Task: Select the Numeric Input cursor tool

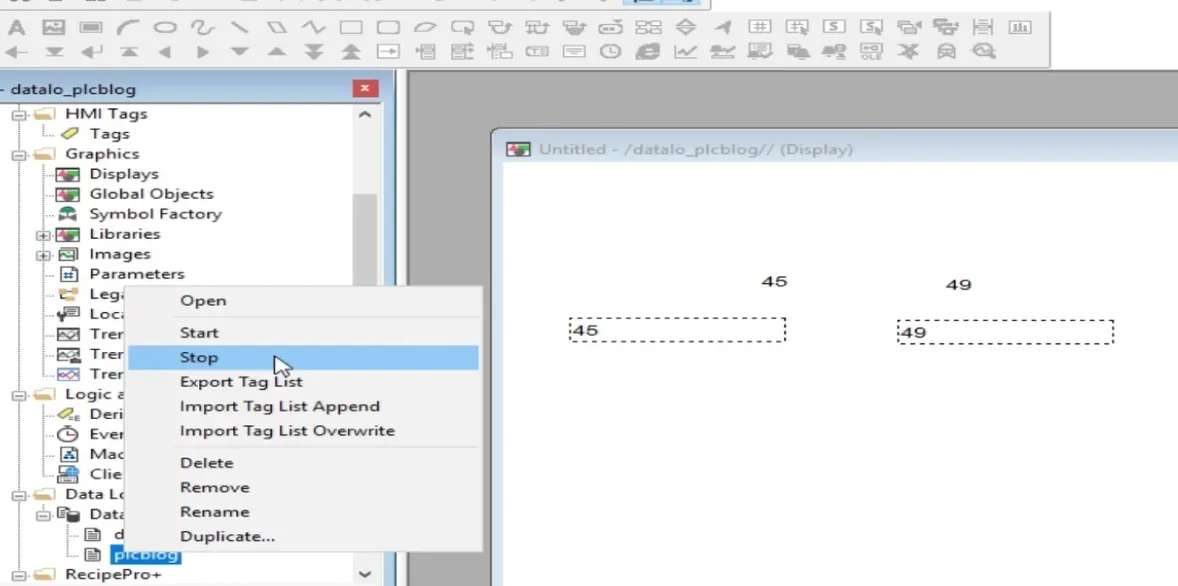Action: [797, 27]
